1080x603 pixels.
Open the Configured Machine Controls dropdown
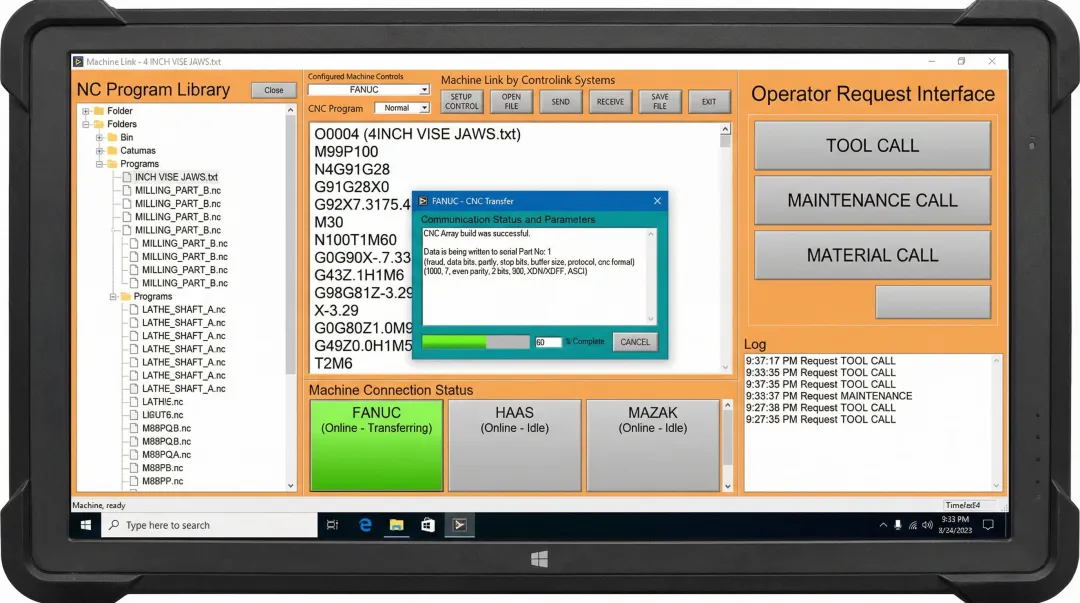pyautogui.click(x=424, y=89)
